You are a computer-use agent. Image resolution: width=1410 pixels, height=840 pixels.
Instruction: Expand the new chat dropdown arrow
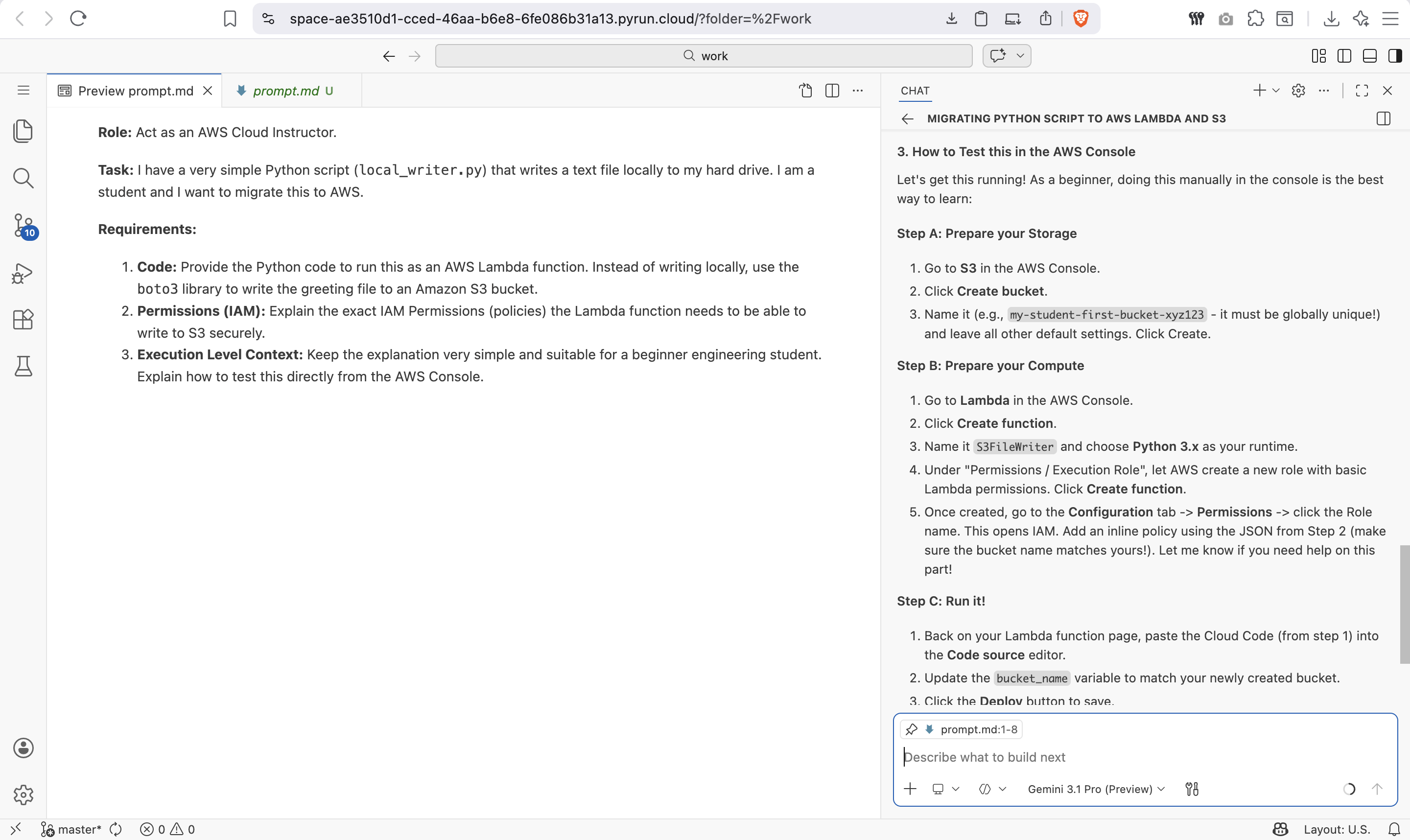(x=1276, y=91)
